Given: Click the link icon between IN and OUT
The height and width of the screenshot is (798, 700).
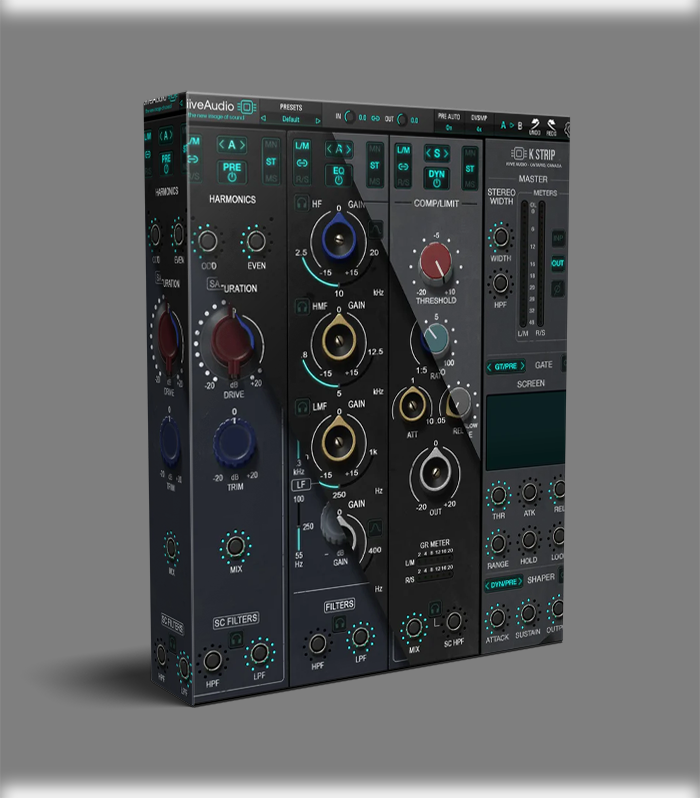Looking at the screenshot, I should pyautogui.click(x=375, y=118).
